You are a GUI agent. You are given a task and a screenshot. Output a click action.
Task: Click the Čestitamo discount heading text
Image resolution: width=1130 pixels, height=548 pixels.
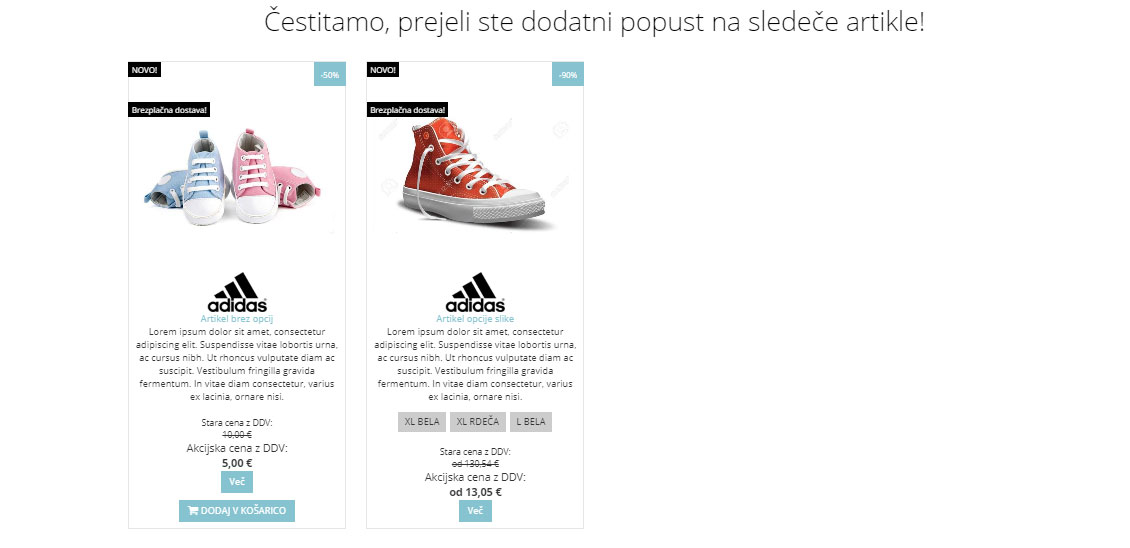595,22
